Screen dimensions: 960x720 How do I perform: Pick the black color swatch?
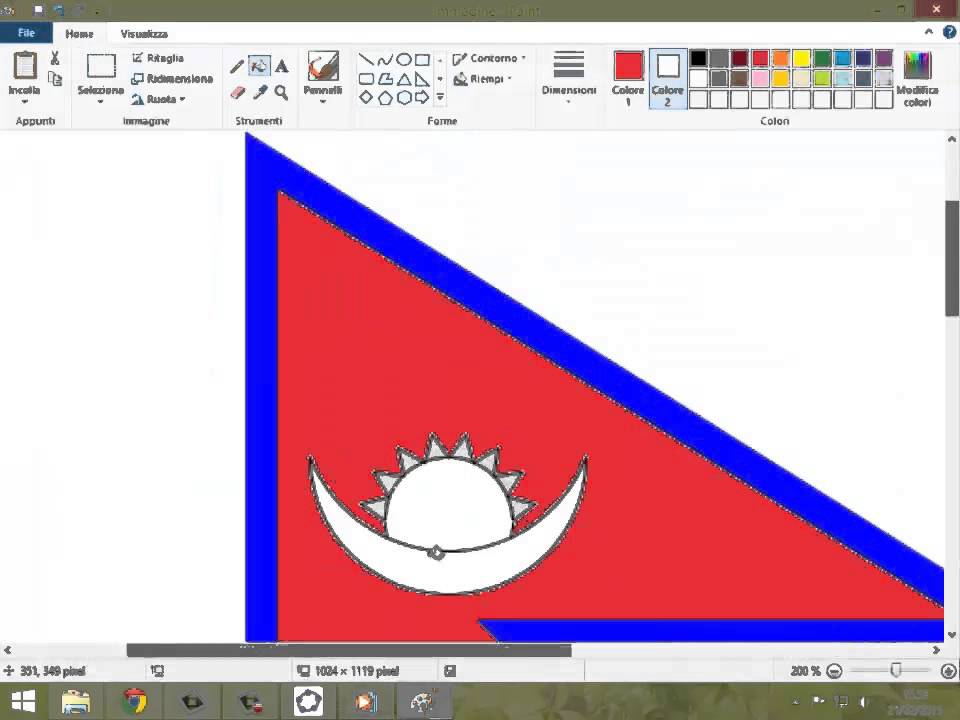point(698,58)
